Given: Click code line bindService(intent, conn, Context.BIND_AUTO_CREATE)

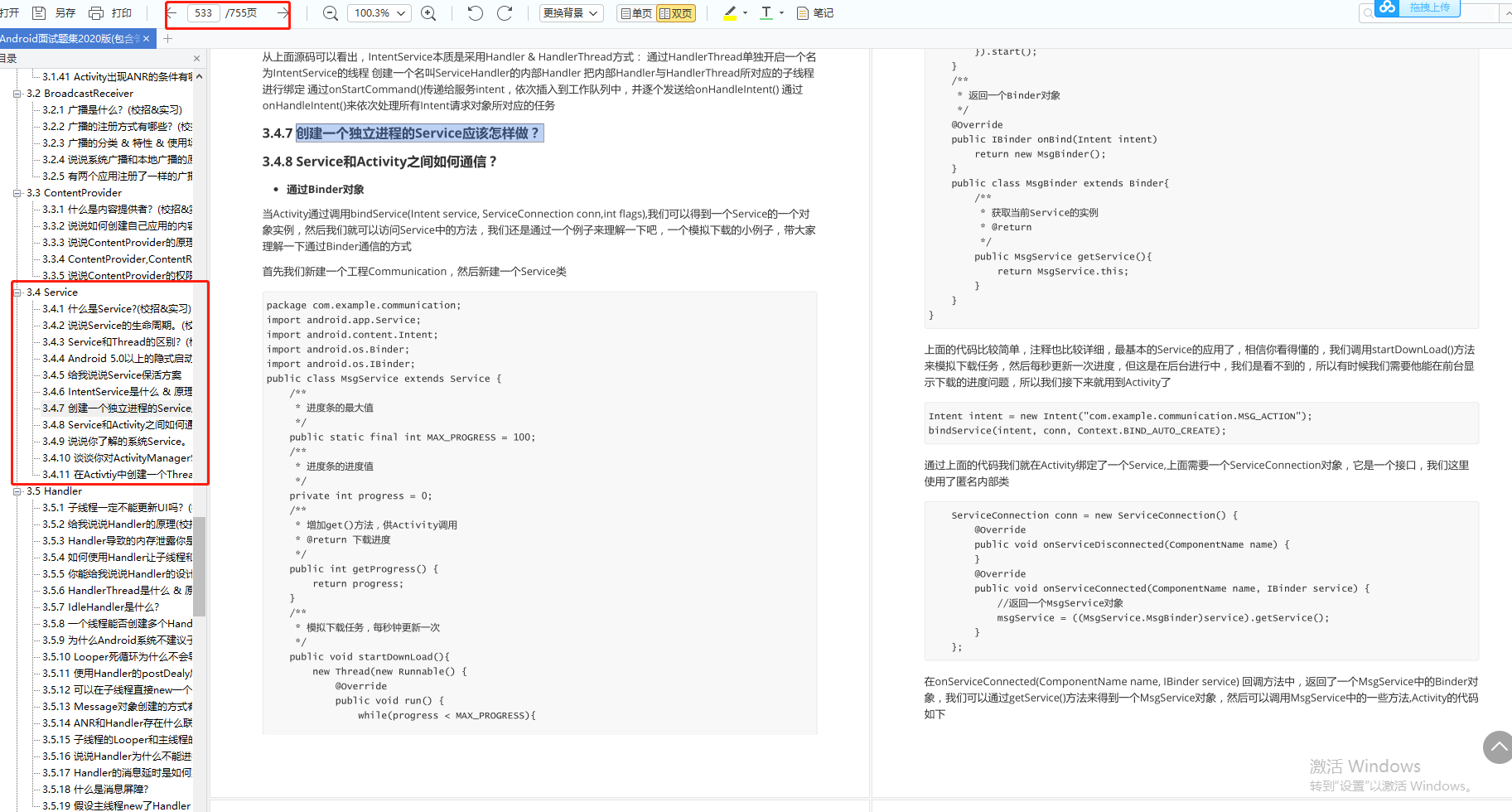Looking at the screenshot, I should [x=1076, y=431].
